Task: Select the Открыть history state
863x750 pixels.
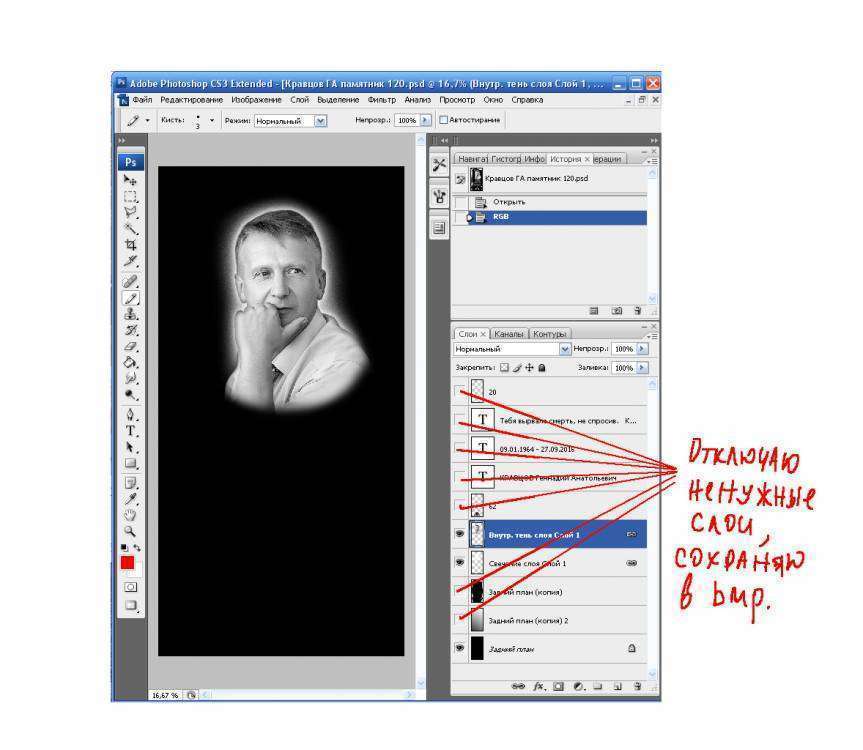Action: (x=508, y=202)
